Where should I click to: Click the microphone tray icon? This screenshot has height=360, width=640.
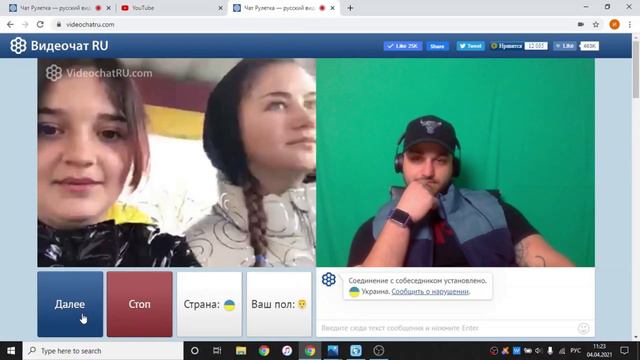click(x=550, y=351)
